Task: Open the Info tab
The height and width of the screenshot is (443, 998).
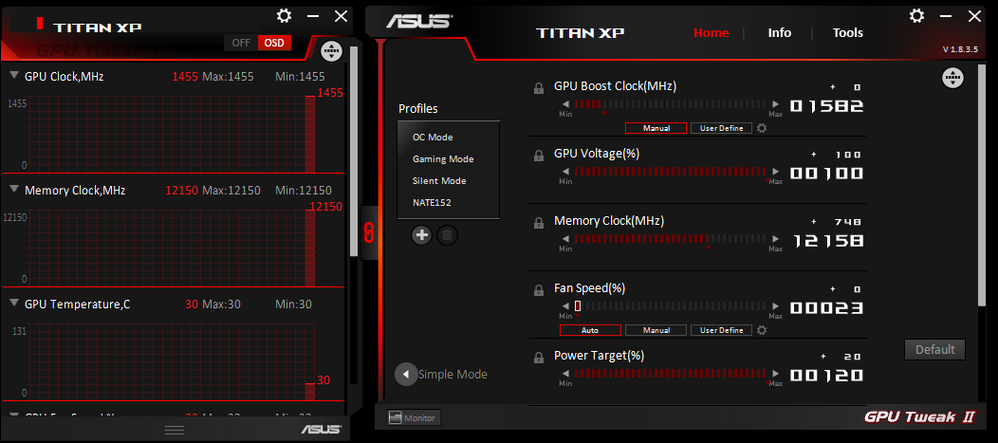Action: (780, 32)
